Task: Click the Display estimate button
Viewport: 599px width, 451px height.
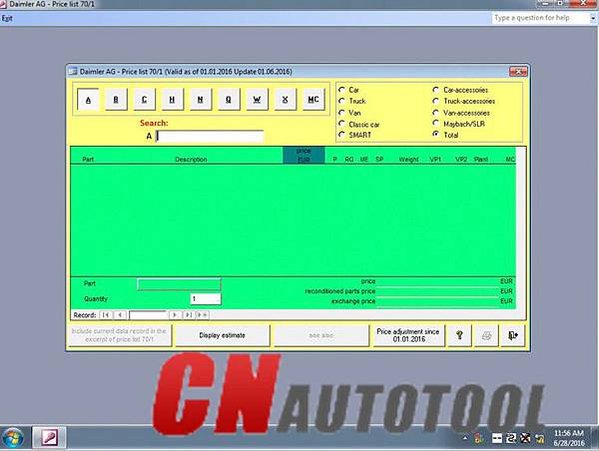Action: (222, 336)
